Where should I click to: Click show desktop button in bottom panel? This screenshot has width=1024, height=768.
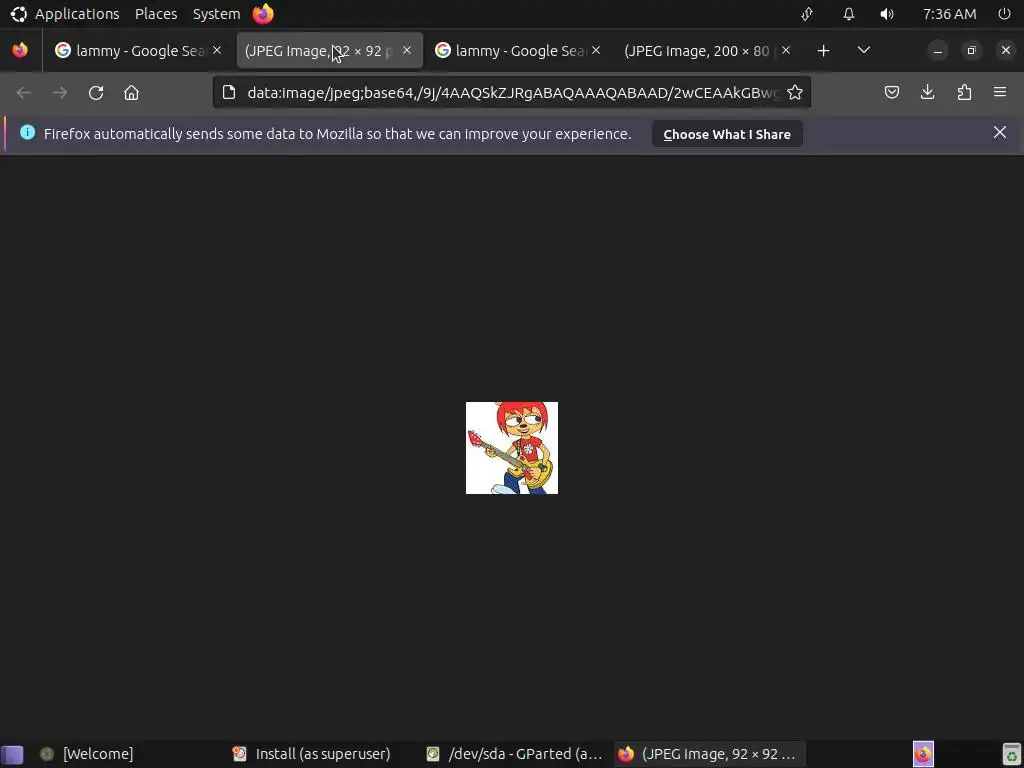click(x=12, y=754)
